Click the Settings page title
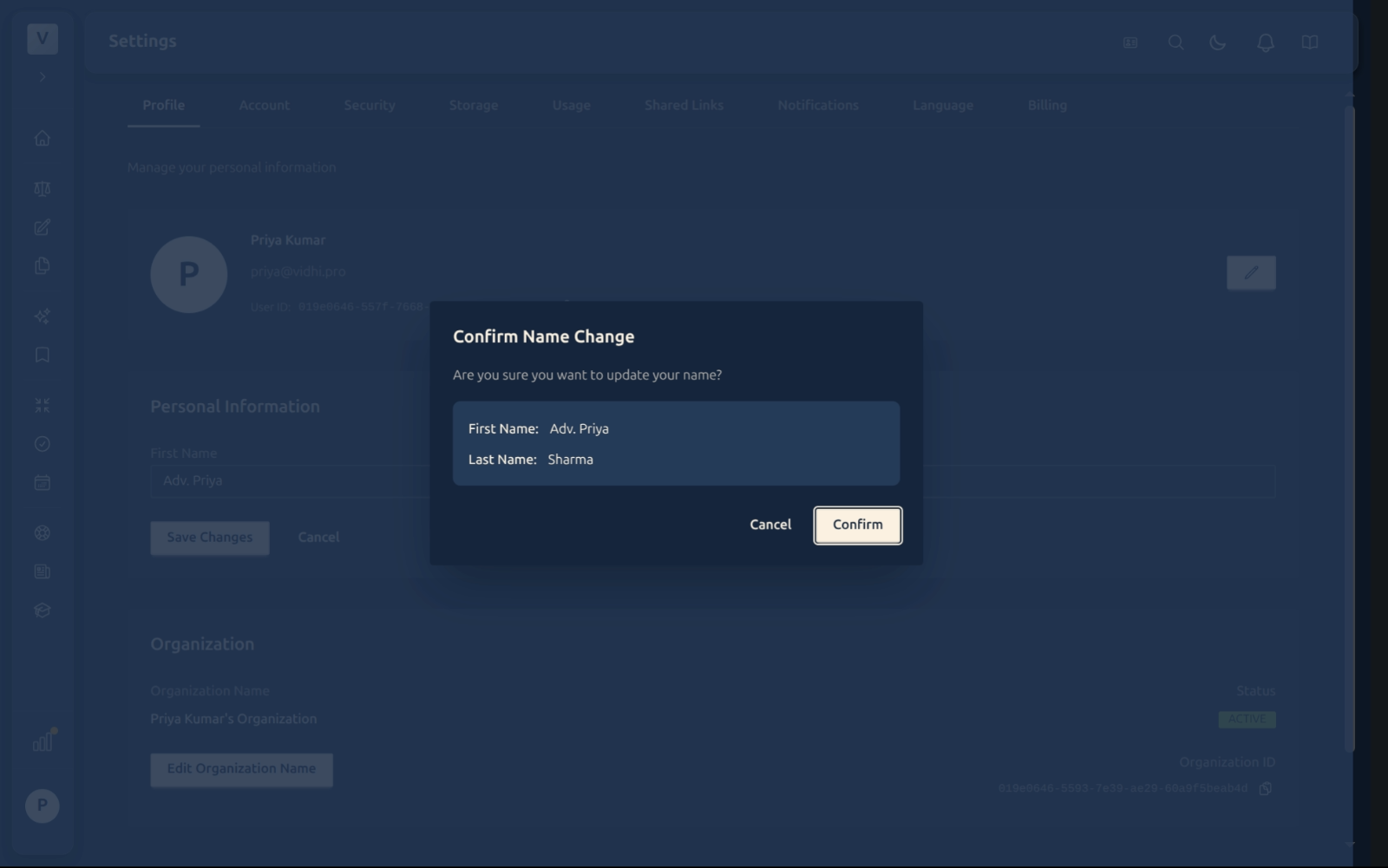The image size is (1388, 868). [x=142, y=41]
